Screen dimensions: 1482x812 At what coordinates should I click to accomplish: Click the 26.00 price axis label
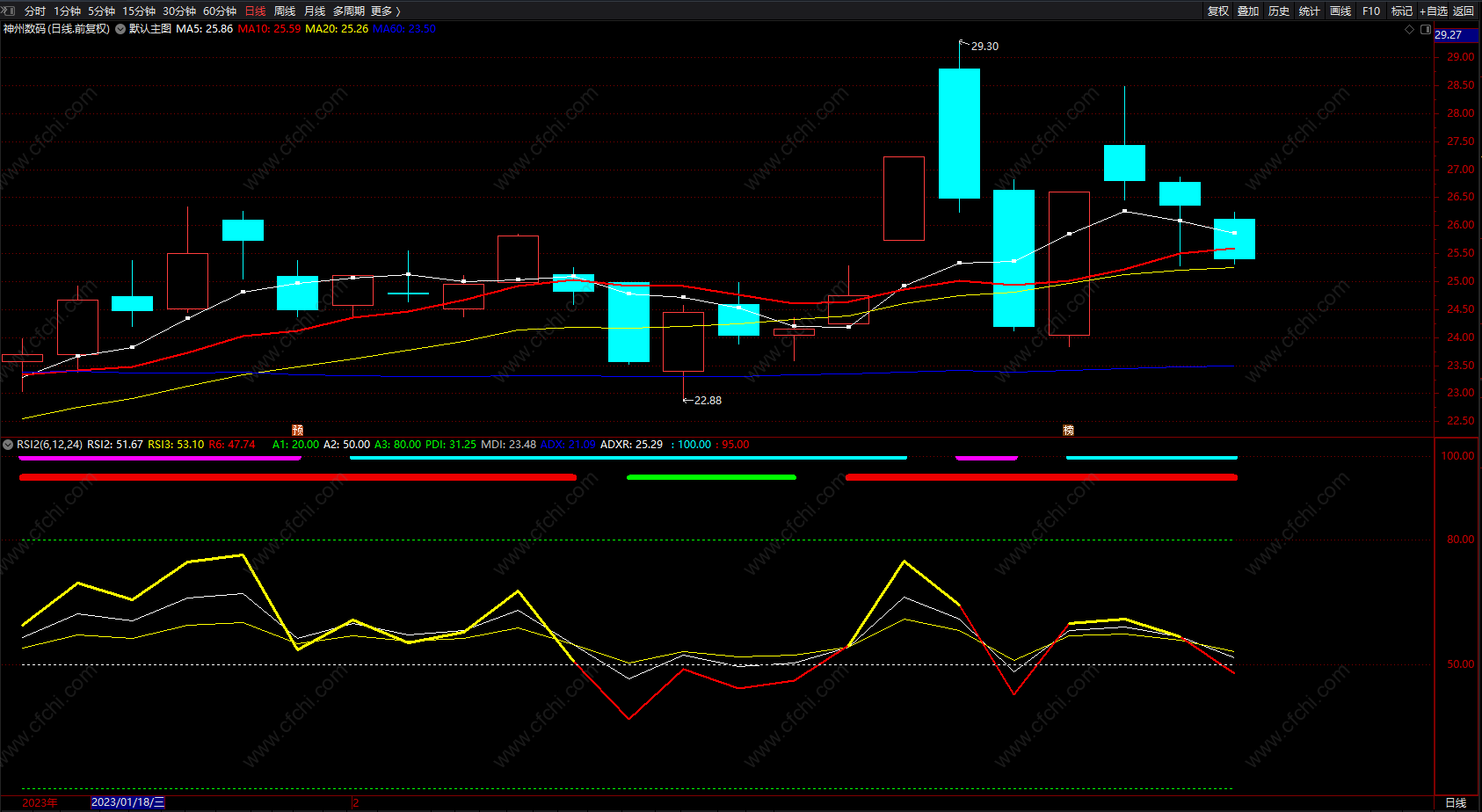(1461, 225)
